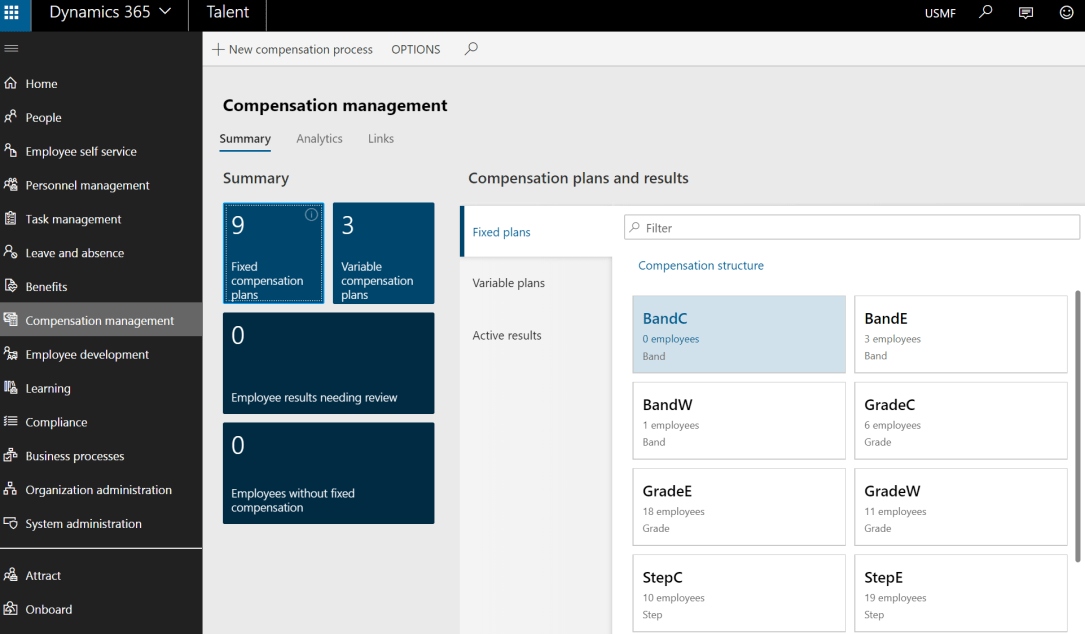Open the Variable compensation plans tile
Screen dimensions: 1085x634
383,253
